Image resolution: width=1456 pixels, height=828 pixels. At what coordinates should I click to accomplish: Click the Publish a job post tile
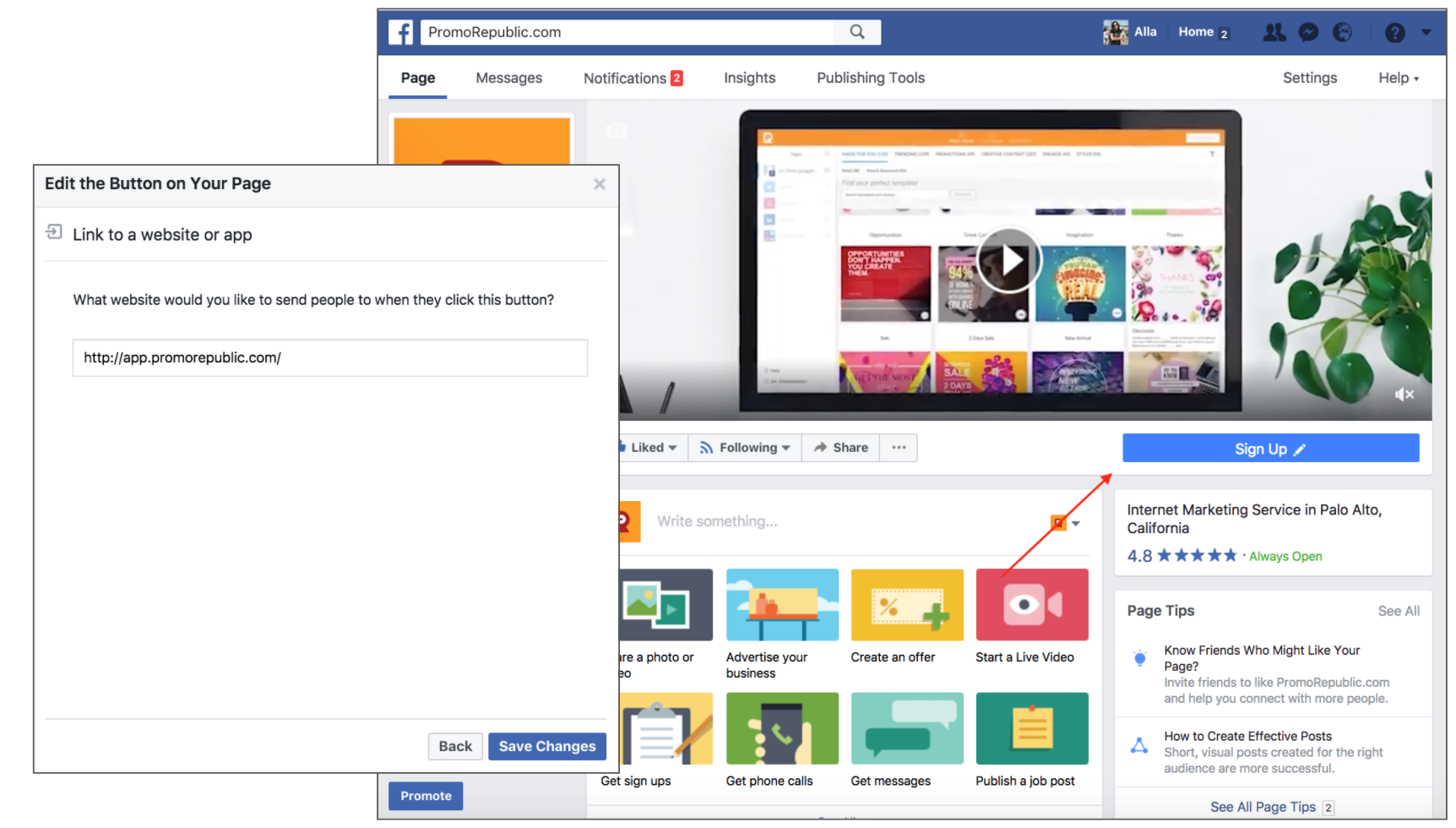[x=1032, y=740]
